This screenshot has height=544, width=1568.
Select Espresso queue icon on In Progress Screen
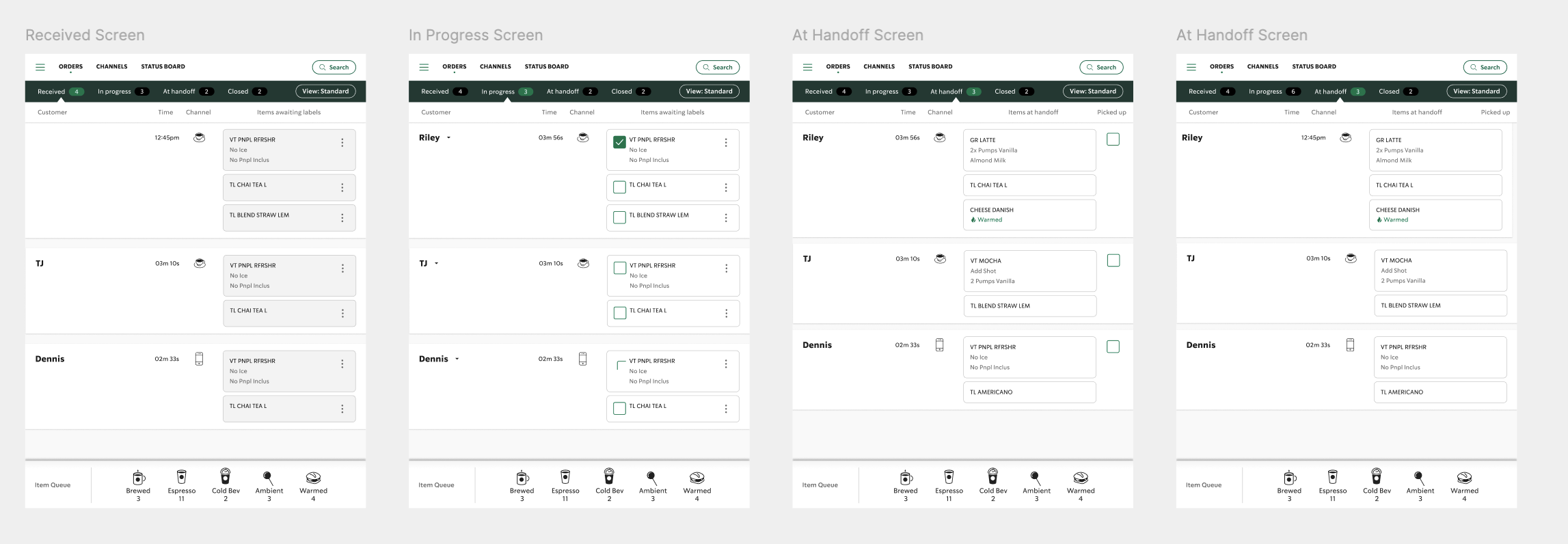(x=565, y=477)
